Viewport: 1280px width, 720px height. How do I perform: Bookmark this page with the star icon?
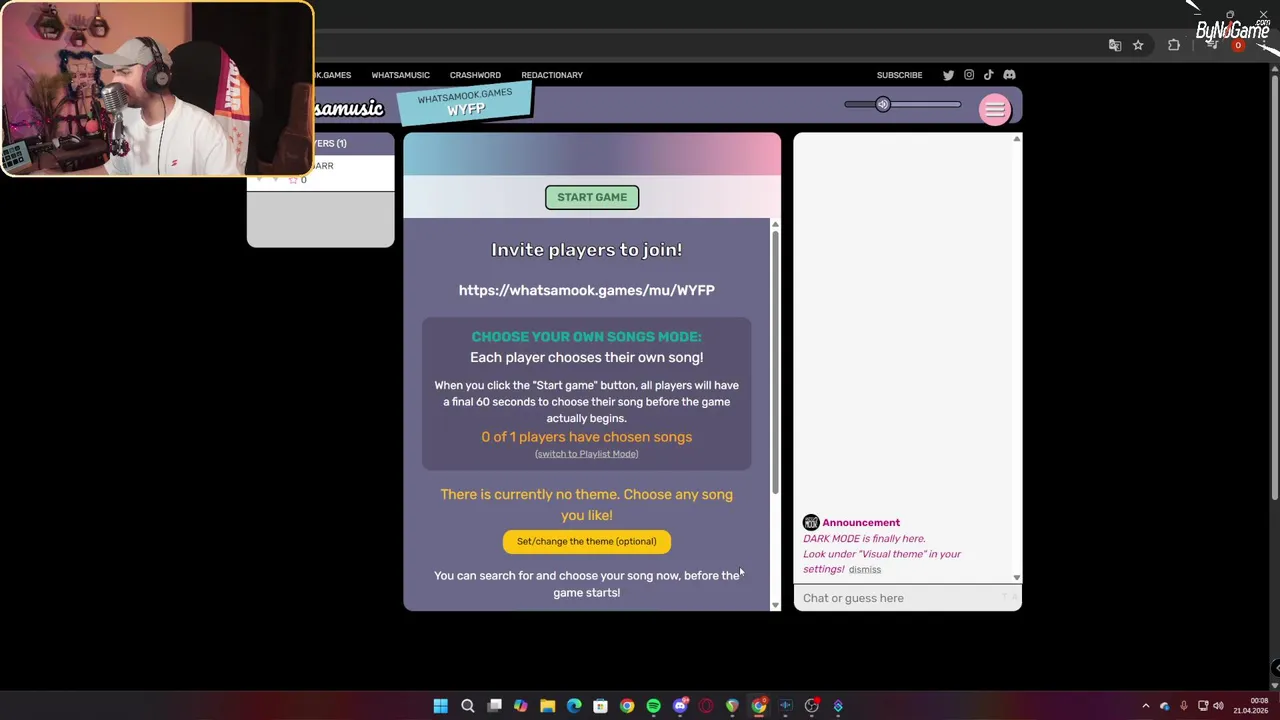pyautogui.click(x=1138, y=45)
